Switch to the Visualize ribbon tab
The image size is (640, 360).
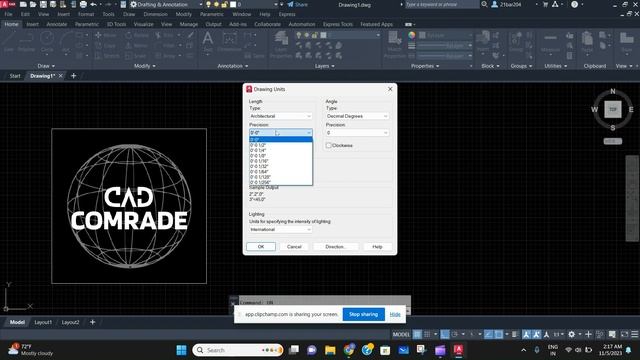(144, 24)
